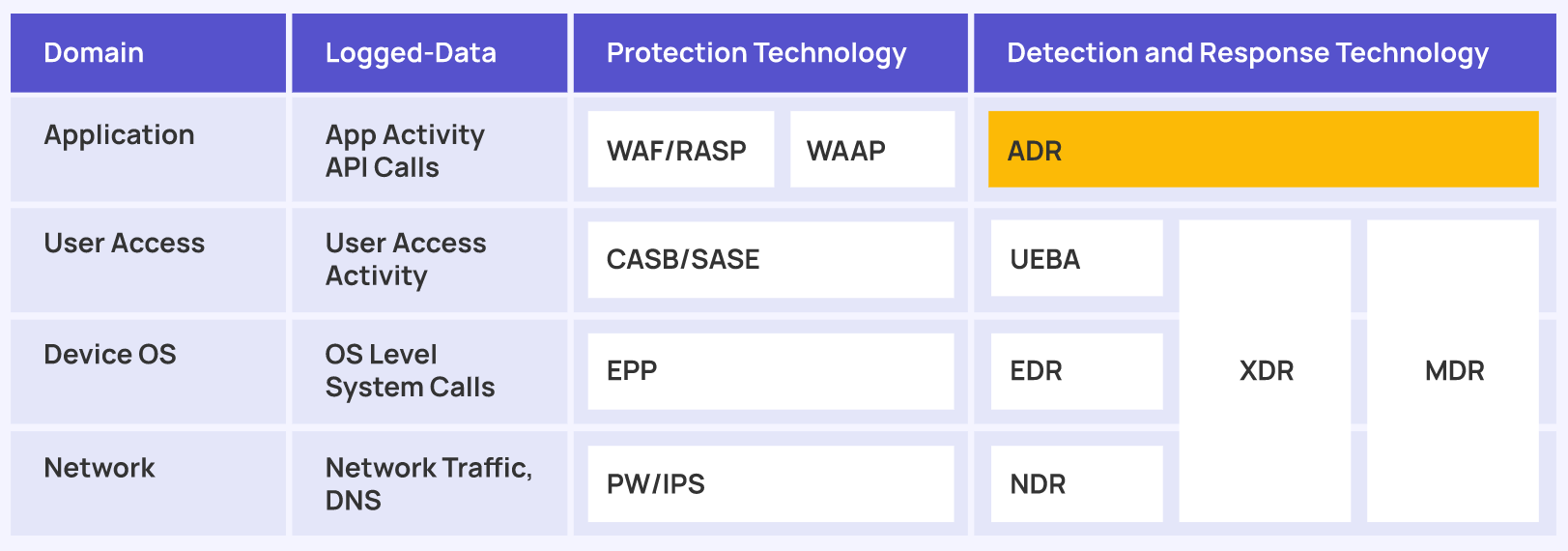
Task: Choose the EPP box
Action: (771, 371)
